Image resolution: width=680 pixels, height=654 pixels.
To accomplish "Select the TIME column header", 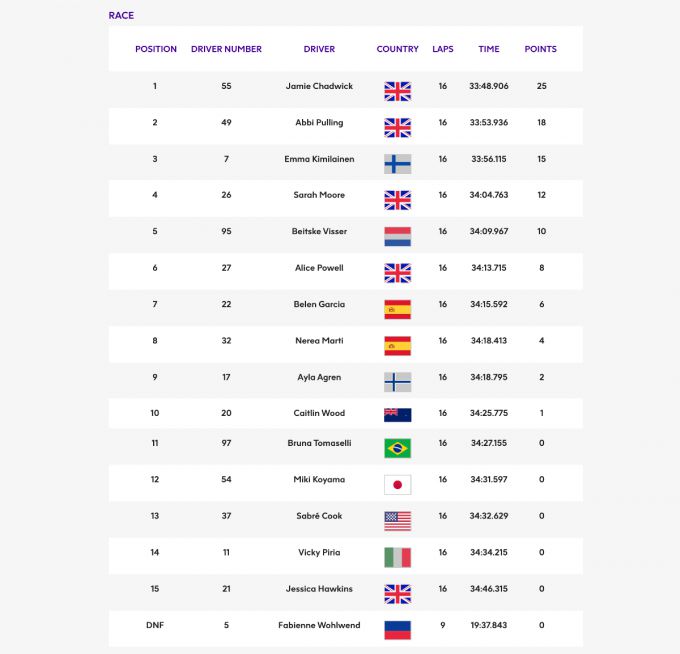I will (489, 49).
